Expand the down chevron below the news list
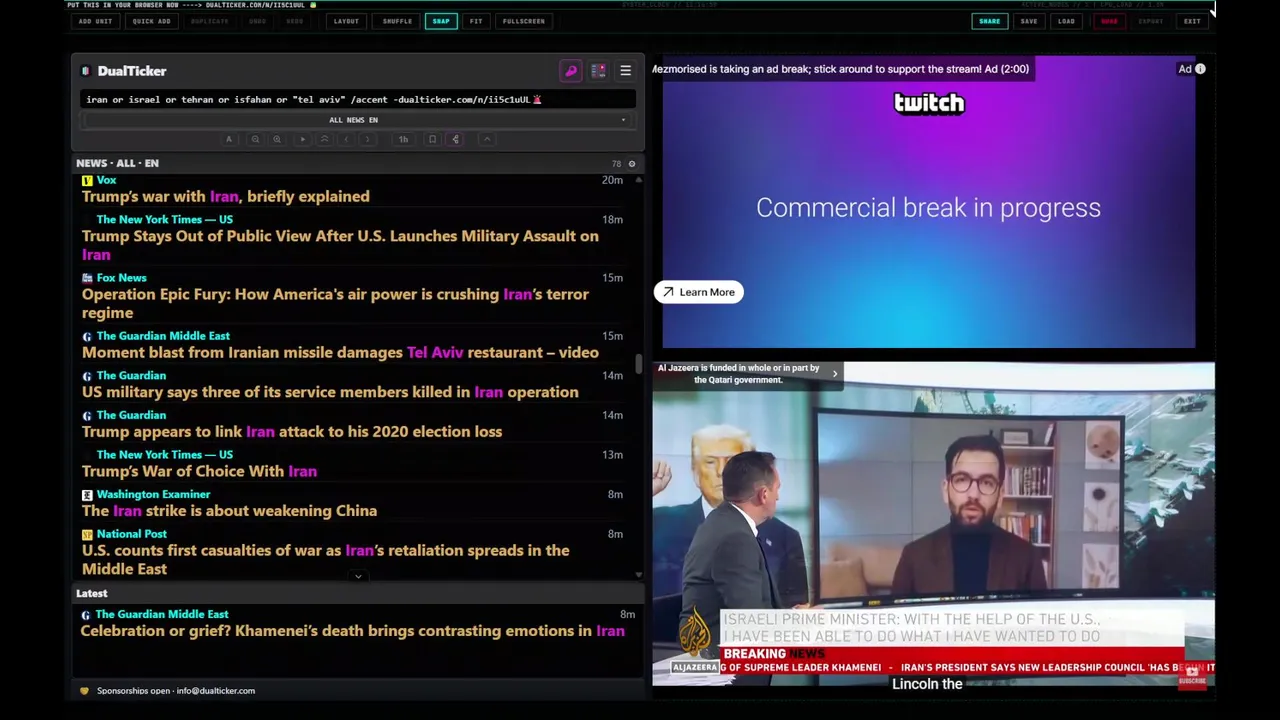 (358, 577)
